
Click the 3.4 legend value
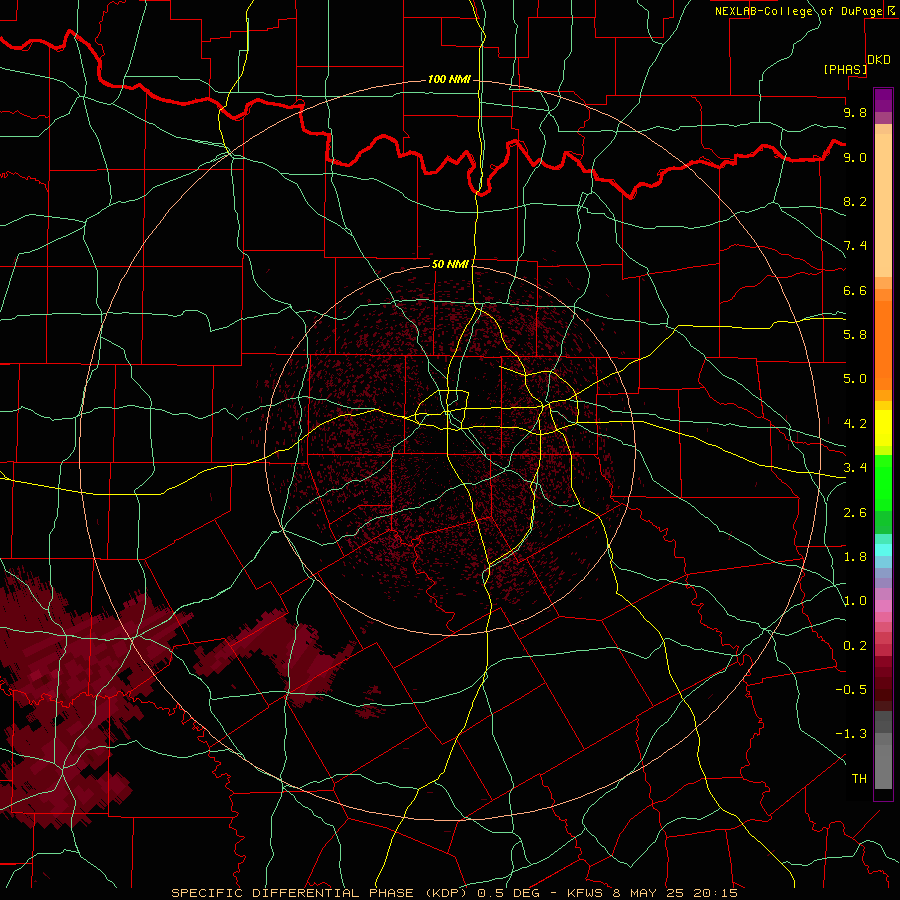coord(855,468)
